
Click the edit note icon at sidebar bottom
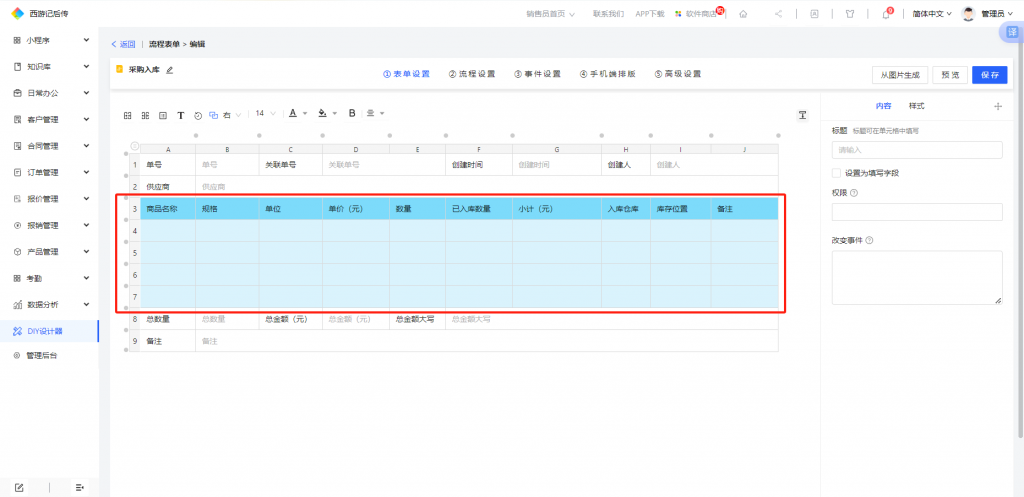(20, 487)
